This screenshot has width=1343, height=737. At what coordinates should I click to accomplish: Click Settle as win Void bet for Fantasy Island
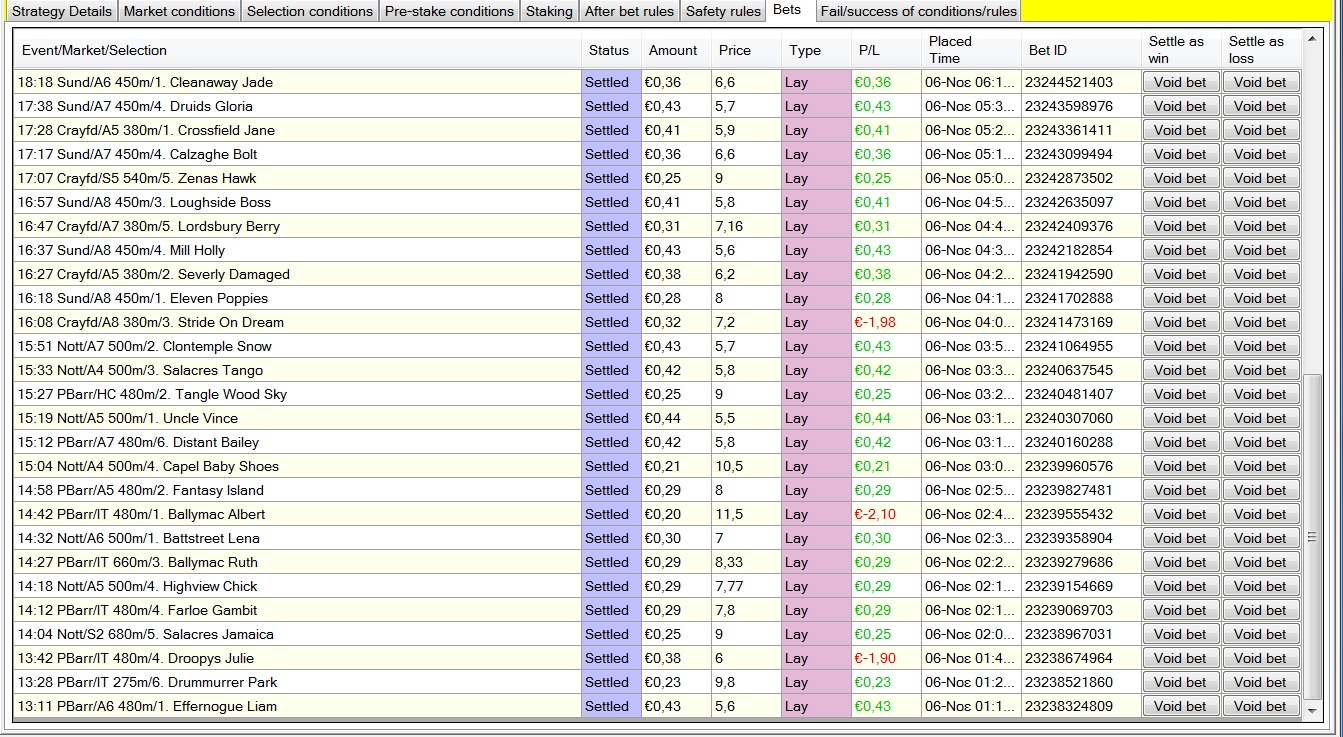point(1180,490)
